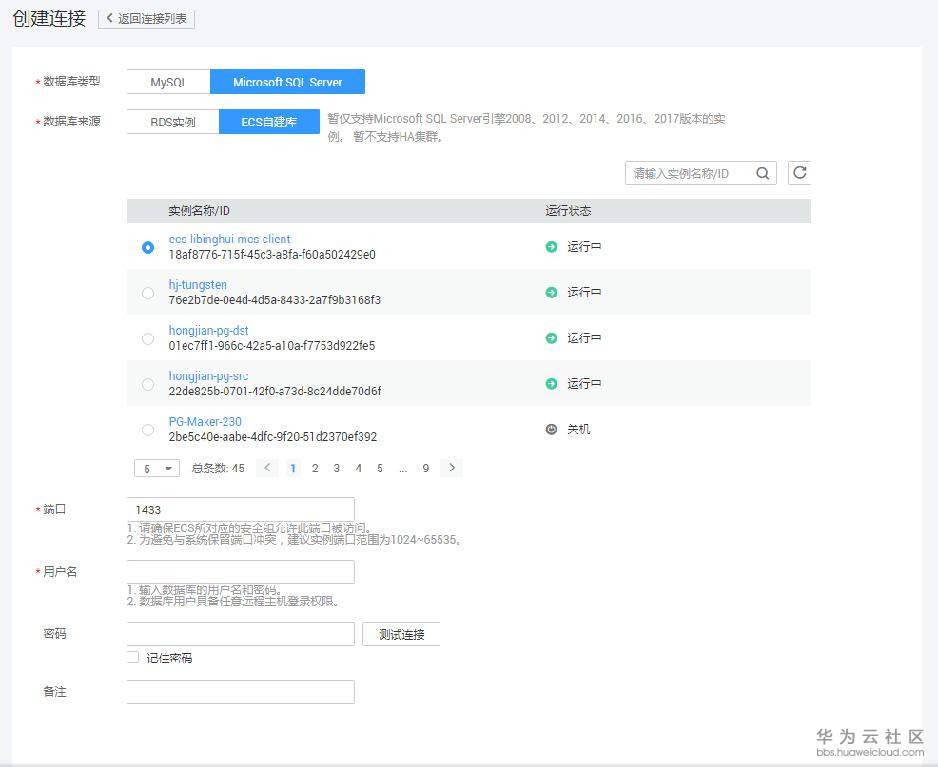Switch source to RDS实例
The image size is (938, 767).
(x=173, y=122)
